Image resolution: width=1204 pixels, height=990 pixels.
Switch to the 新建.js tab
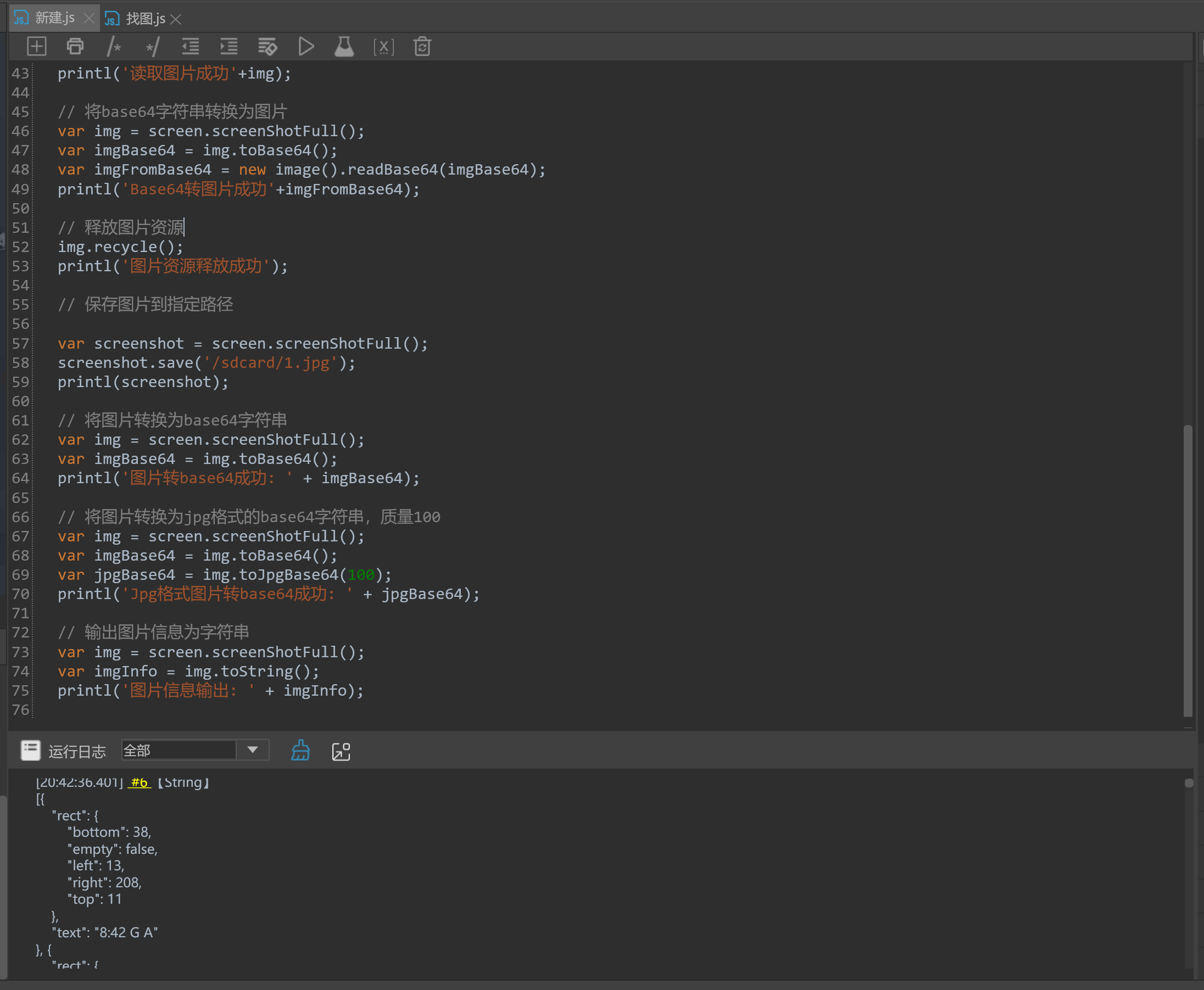coord(55,18)
